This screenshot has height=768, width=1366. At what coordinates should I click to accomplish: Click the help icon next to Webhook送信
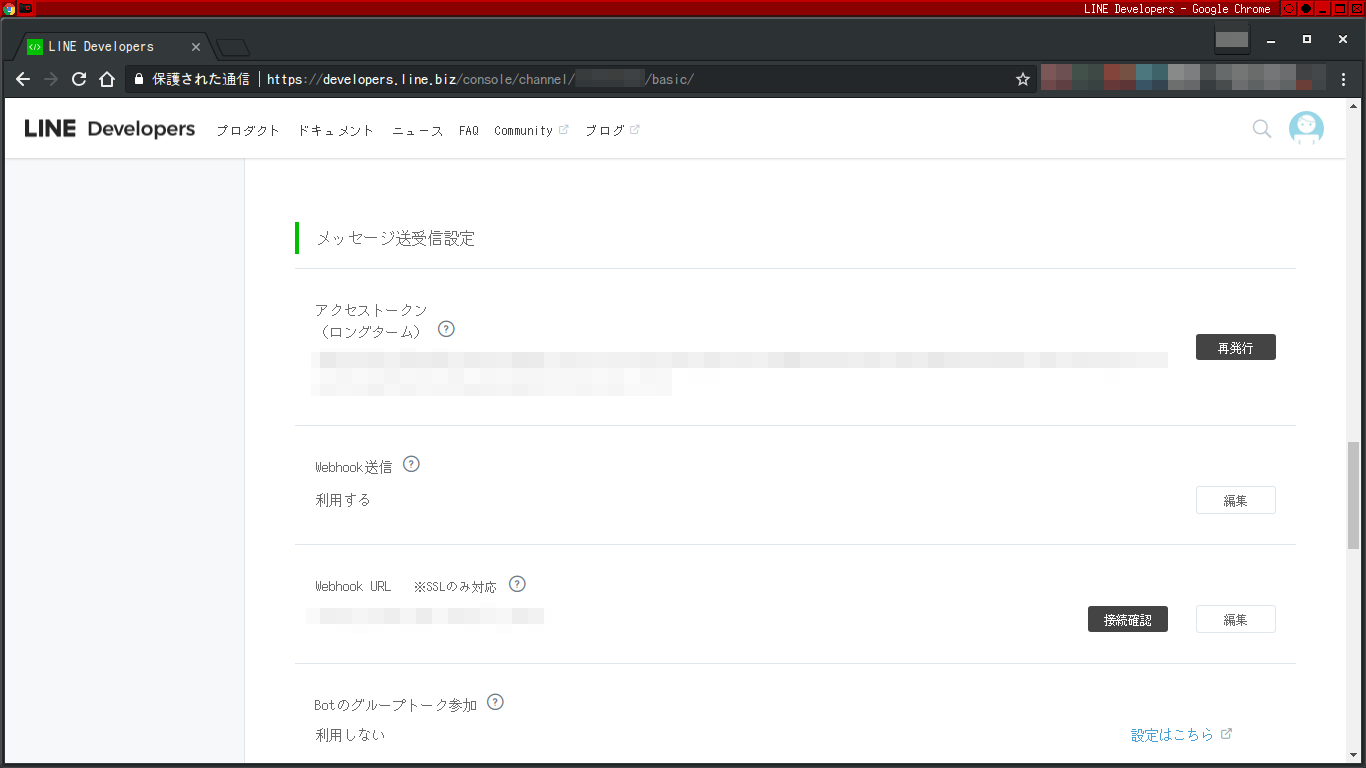pos(411,463)
